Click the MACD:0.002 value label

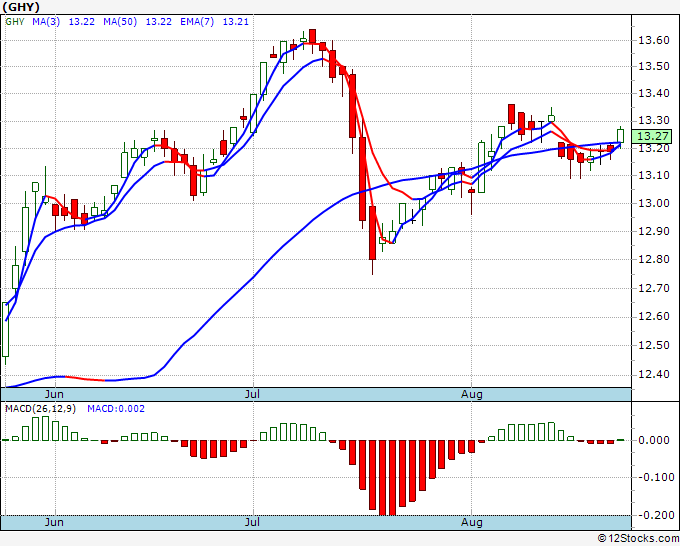[116, 409]
